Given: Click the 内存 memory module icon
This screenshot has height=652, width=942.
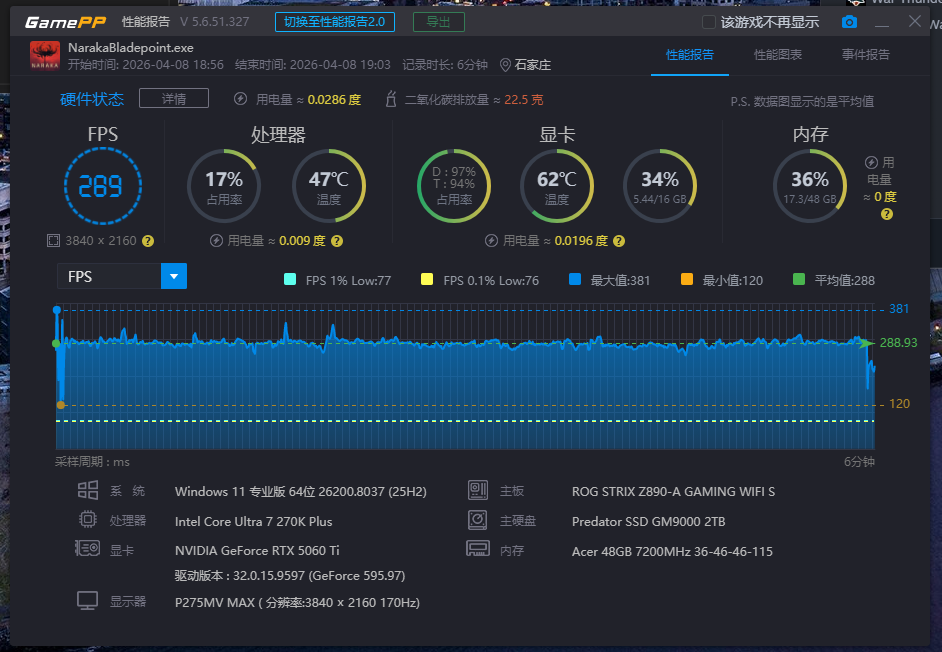Looking at the screenshot, I should click(477, 548).
